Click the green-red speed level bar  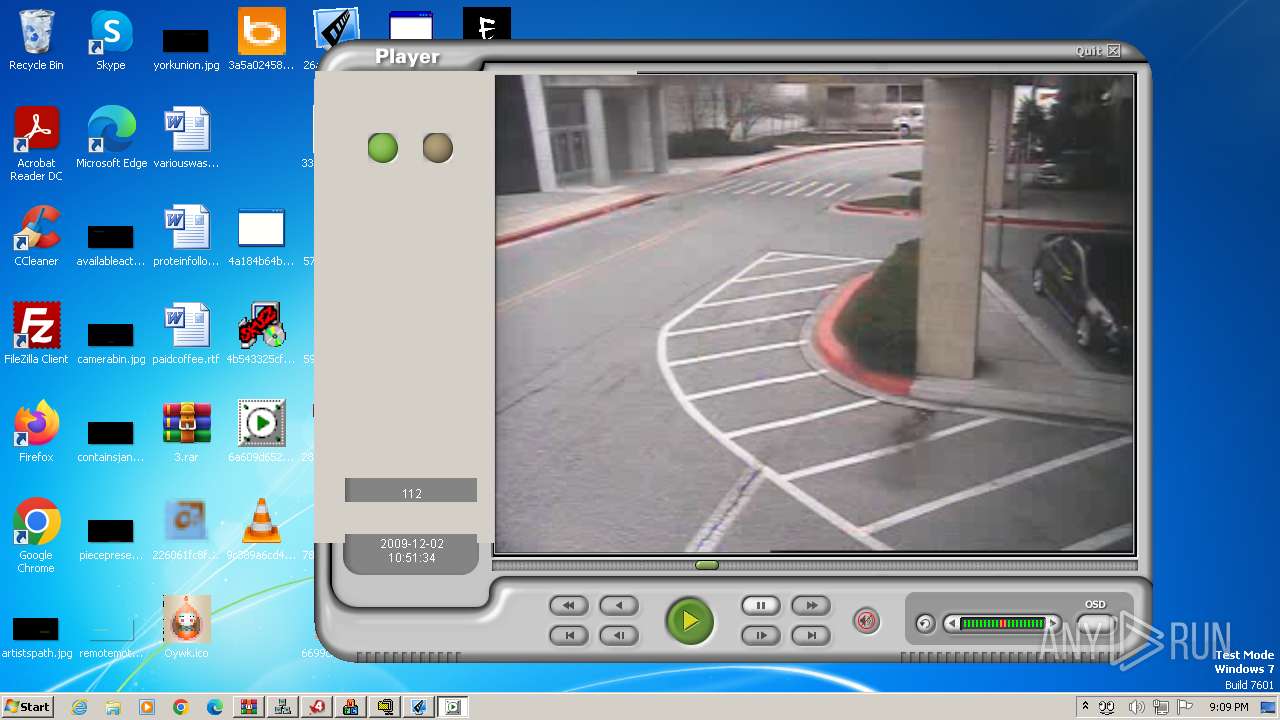click(x=1002, y=624)
